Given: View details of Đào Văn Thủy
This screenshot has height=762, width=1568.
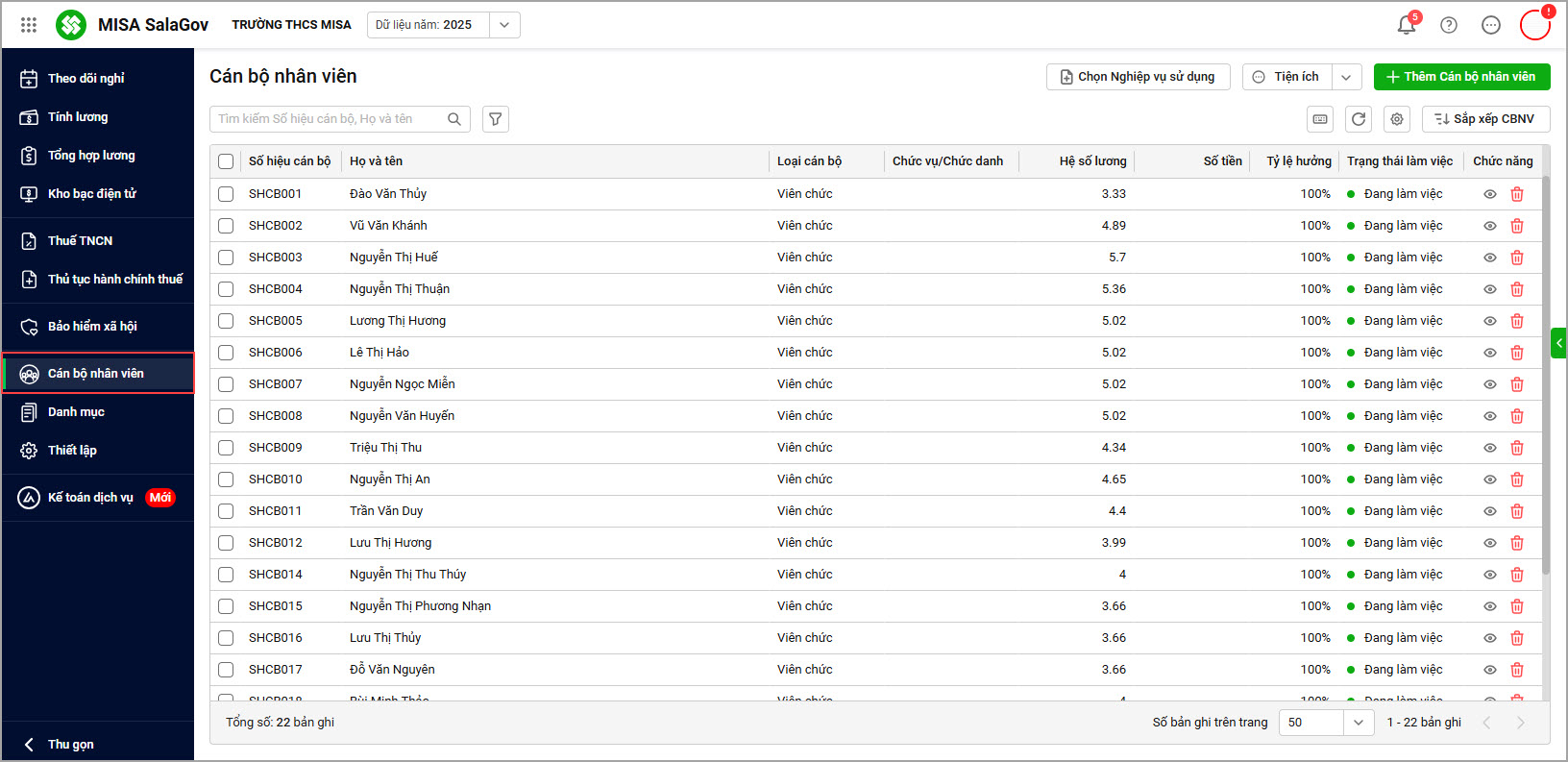Looking at the screenshot, I should pyautogui.click(x=1490, y=194).
